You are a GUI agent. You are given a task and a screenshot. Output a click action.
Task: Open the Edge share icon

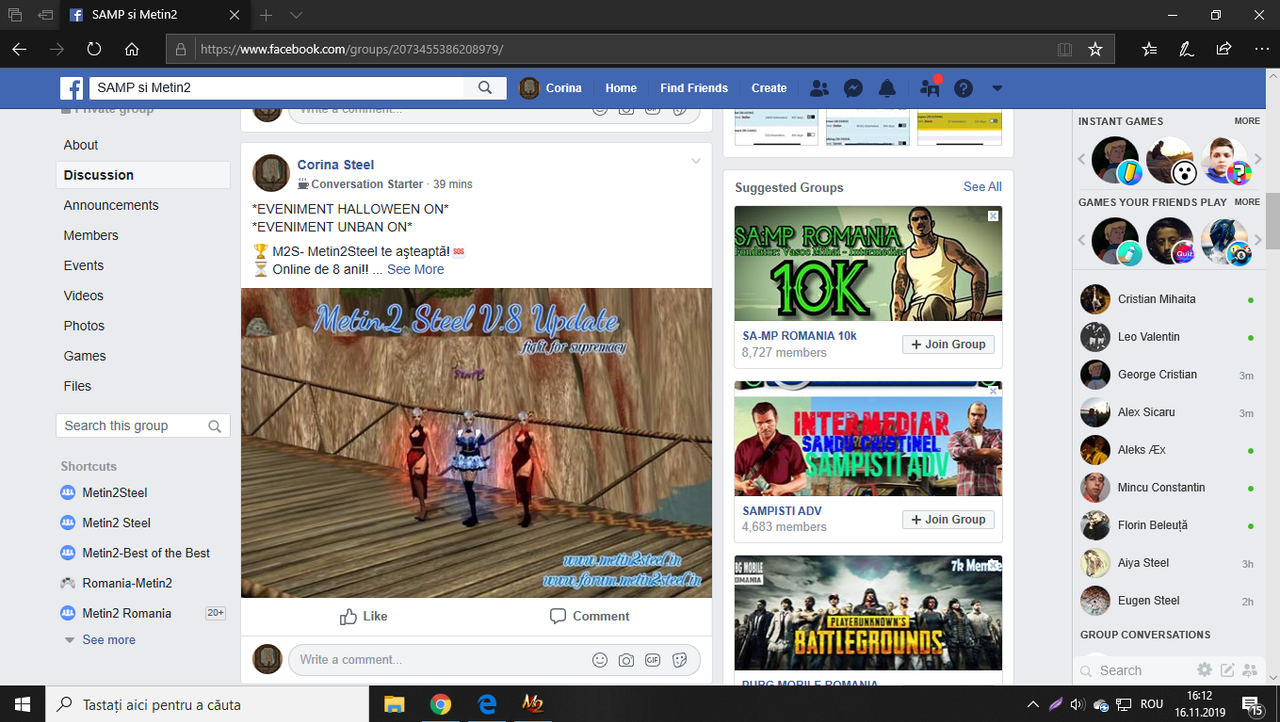(x=1223, y=48)
